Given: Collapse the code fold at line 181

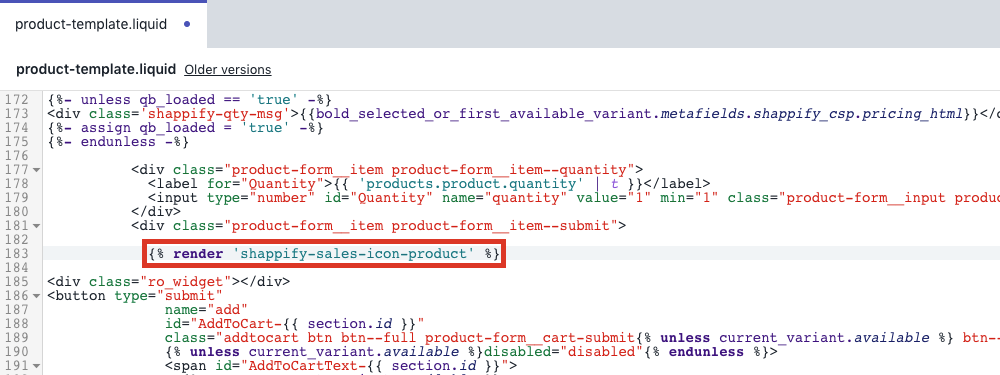Looking at the screenshot, I should point(36,226).
